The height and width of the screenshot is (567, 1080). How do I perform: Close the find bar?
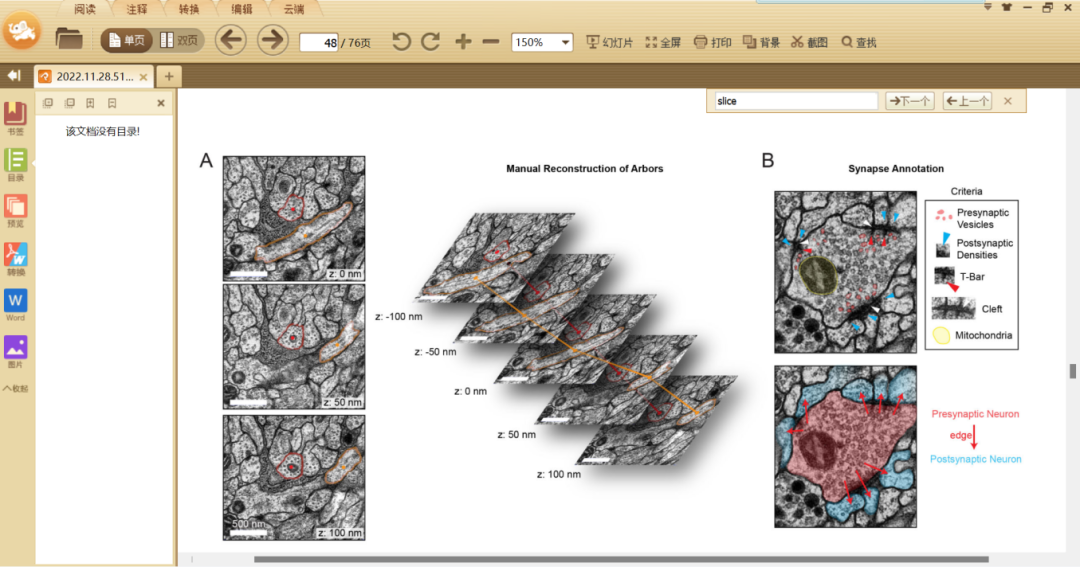1008,101
